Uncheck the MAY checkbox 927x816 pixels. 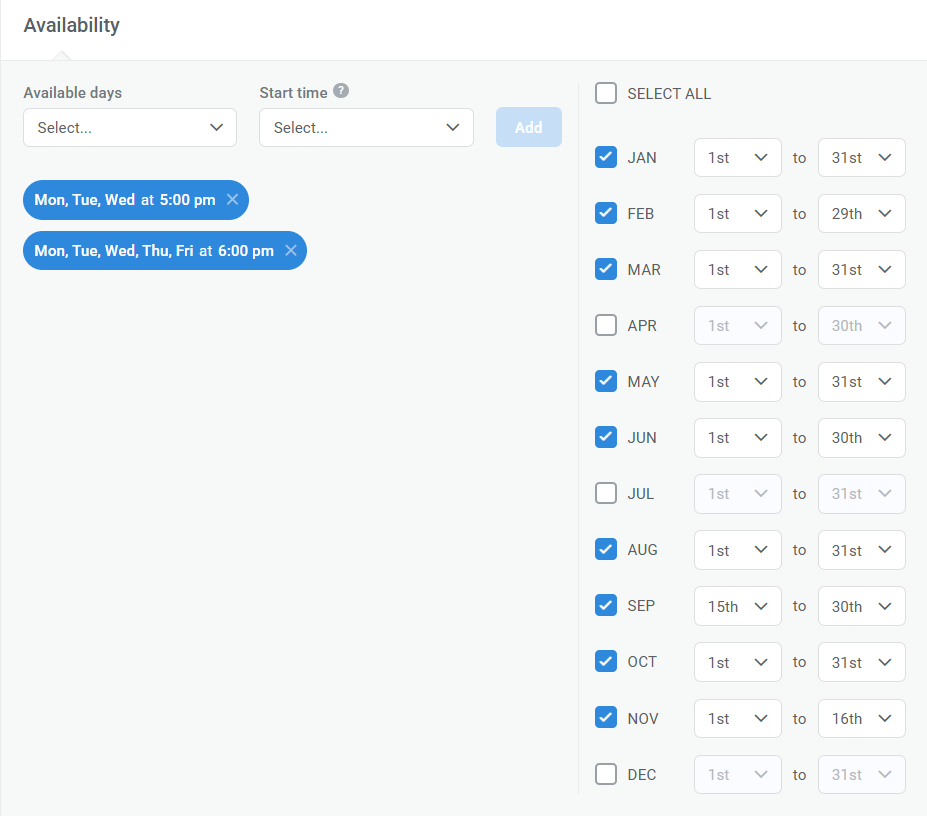pos(605,381)
